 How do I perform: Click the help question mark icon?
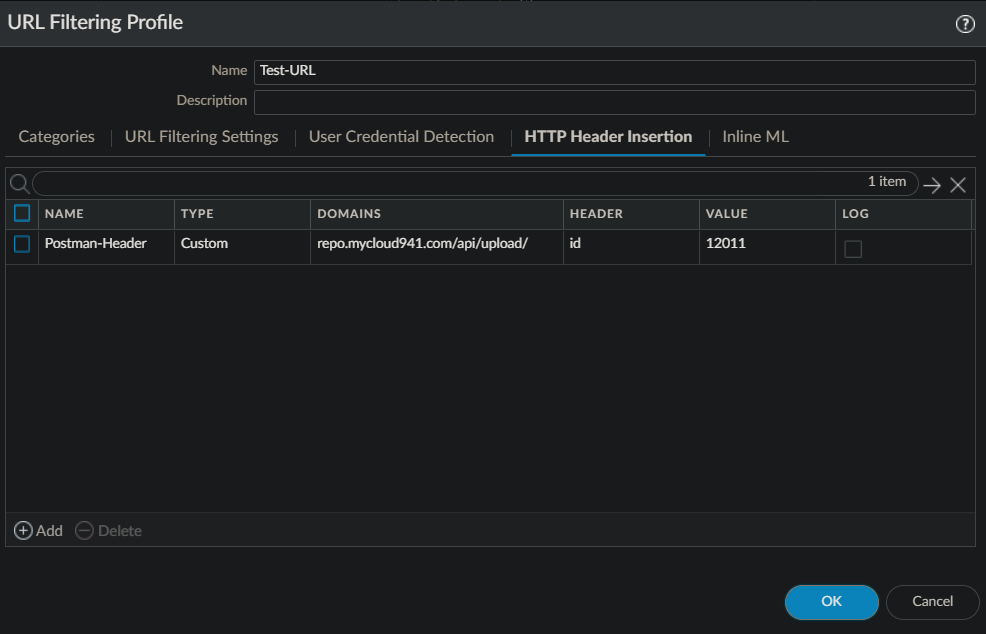coord(965,24)
